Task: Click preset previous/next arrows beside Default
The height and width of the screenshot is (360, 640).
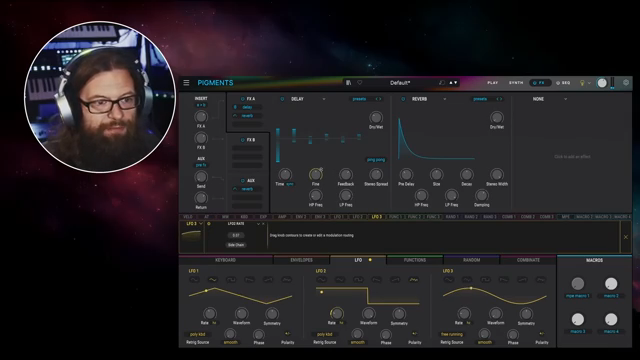Action: pos(453,83)
